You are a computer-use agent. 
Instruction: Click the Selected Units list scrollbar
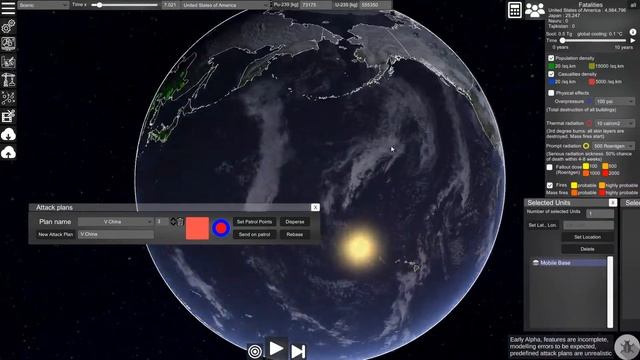[610, 292]
